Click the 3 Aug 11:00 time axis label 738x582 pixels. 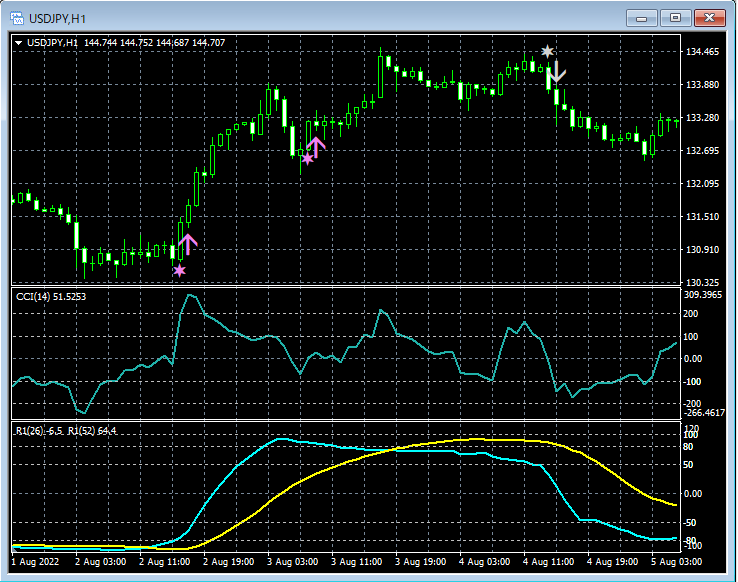click(359, 563)
